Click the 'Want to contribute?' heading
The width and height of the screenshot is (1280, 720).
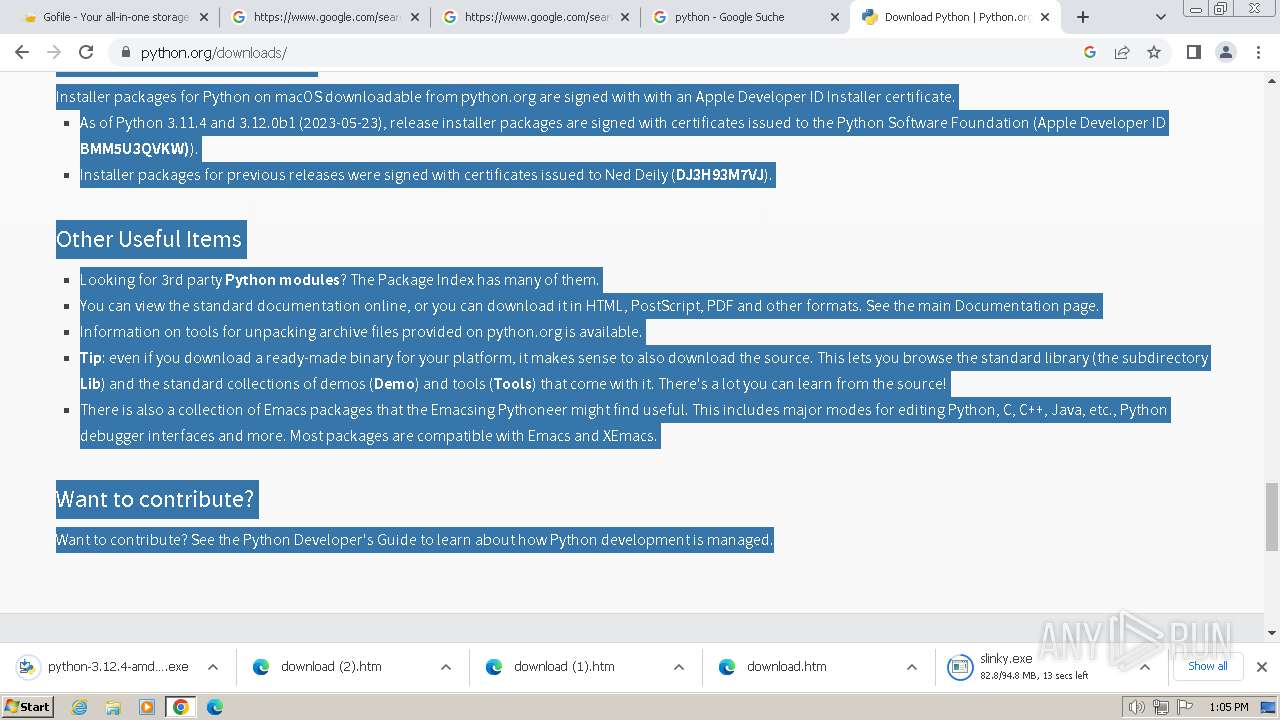coord(156,499)
